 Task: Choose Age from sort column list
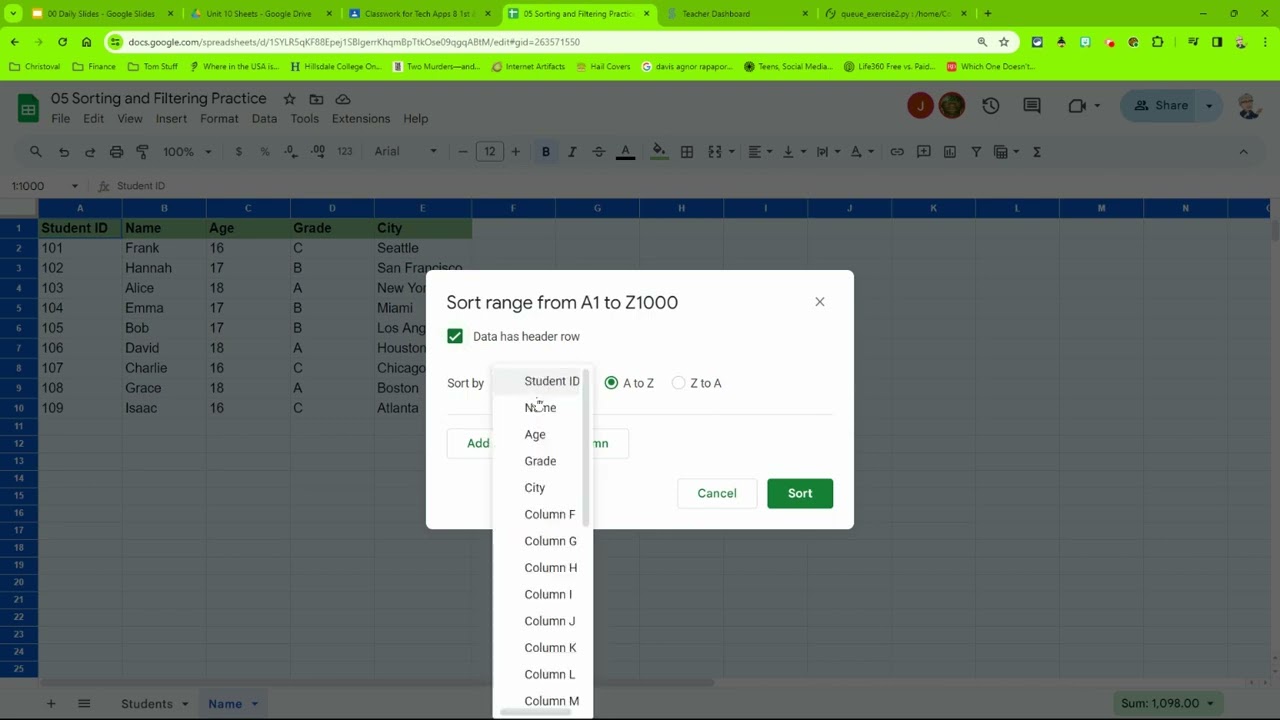(x=535, y=435)
